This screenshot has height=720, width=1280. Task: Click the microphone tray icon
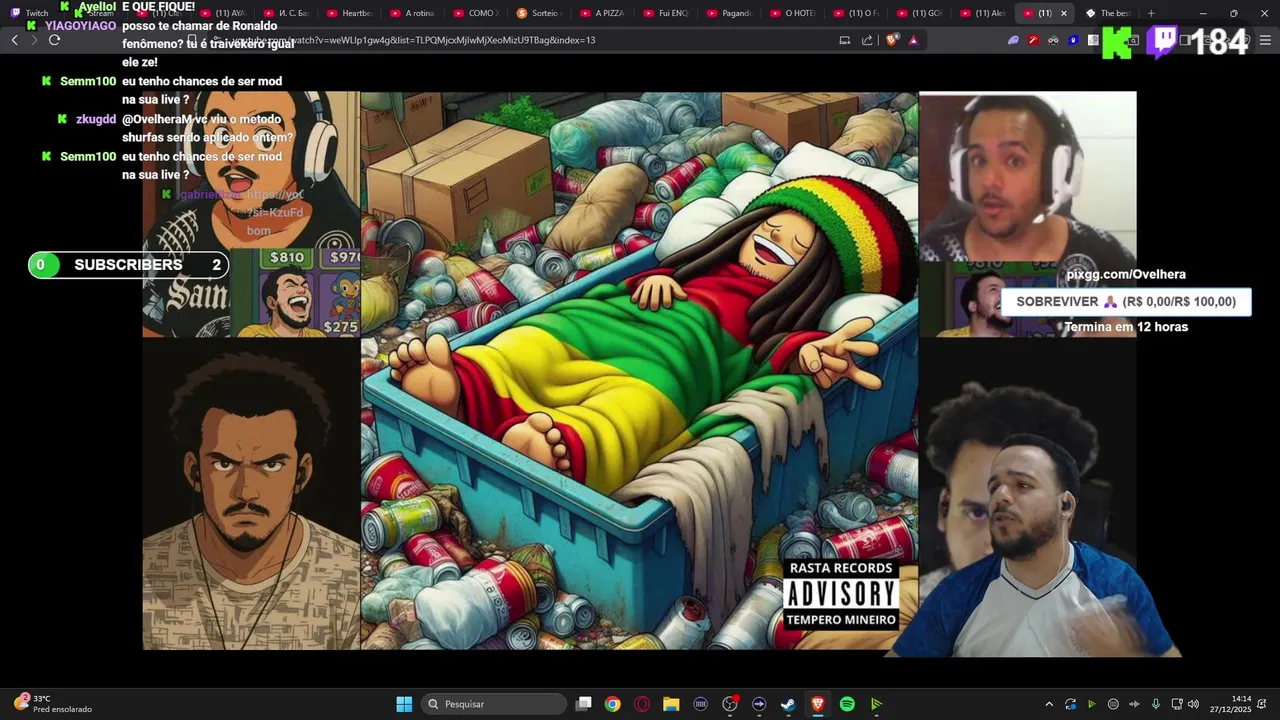[1156, 704]
